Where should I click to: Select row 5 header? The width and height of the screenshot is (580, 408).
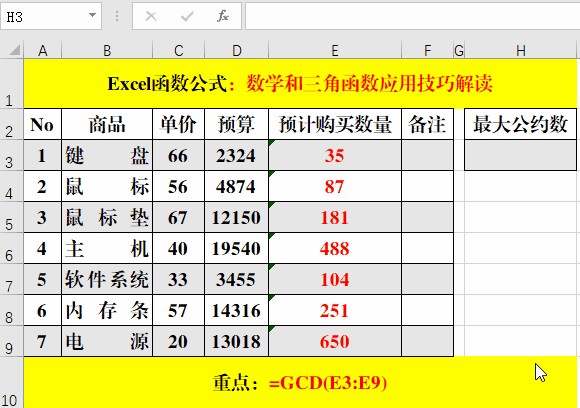[12, 218]
